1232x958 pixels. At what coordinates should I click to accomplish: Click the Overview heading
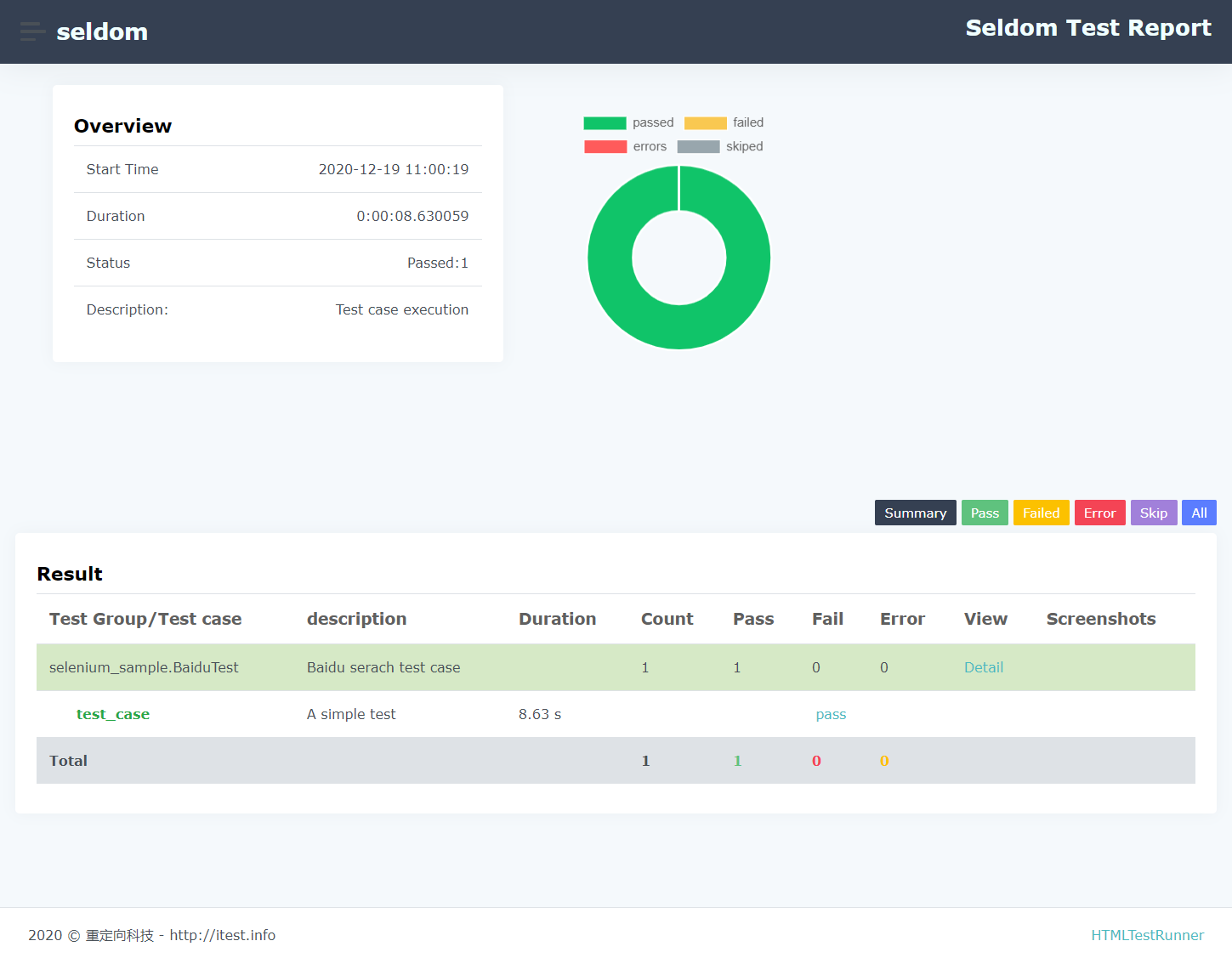click(x=123, y=126)
